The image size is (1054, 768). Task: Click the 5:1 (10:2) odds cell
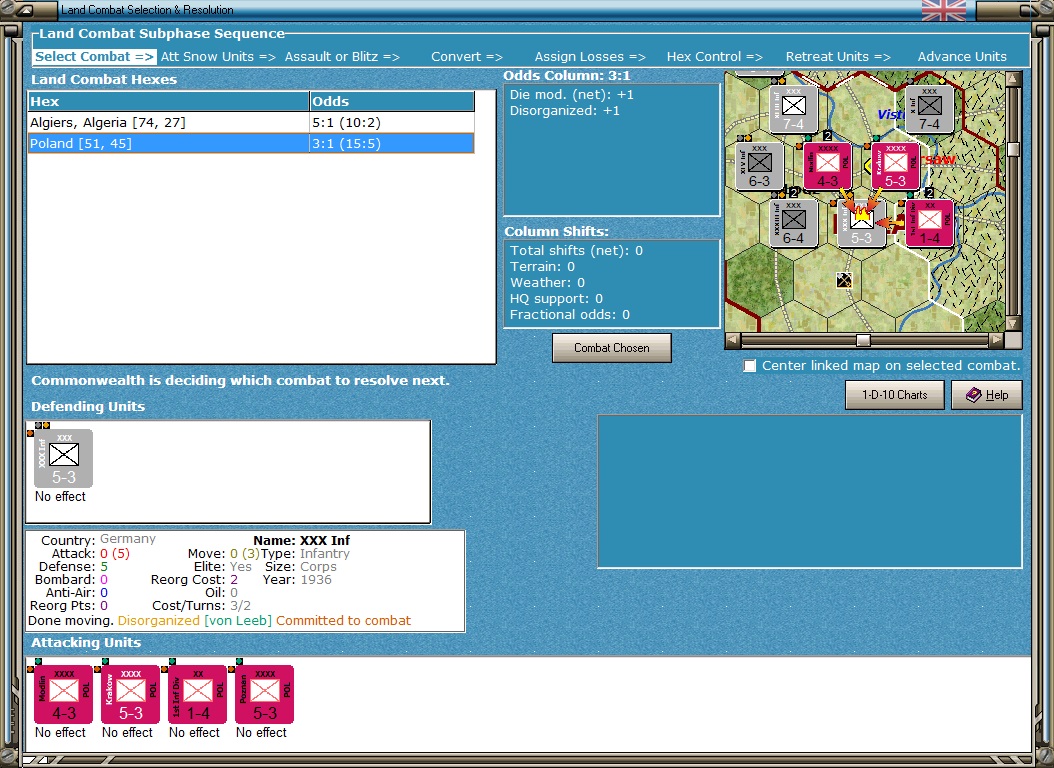[392, 122]
